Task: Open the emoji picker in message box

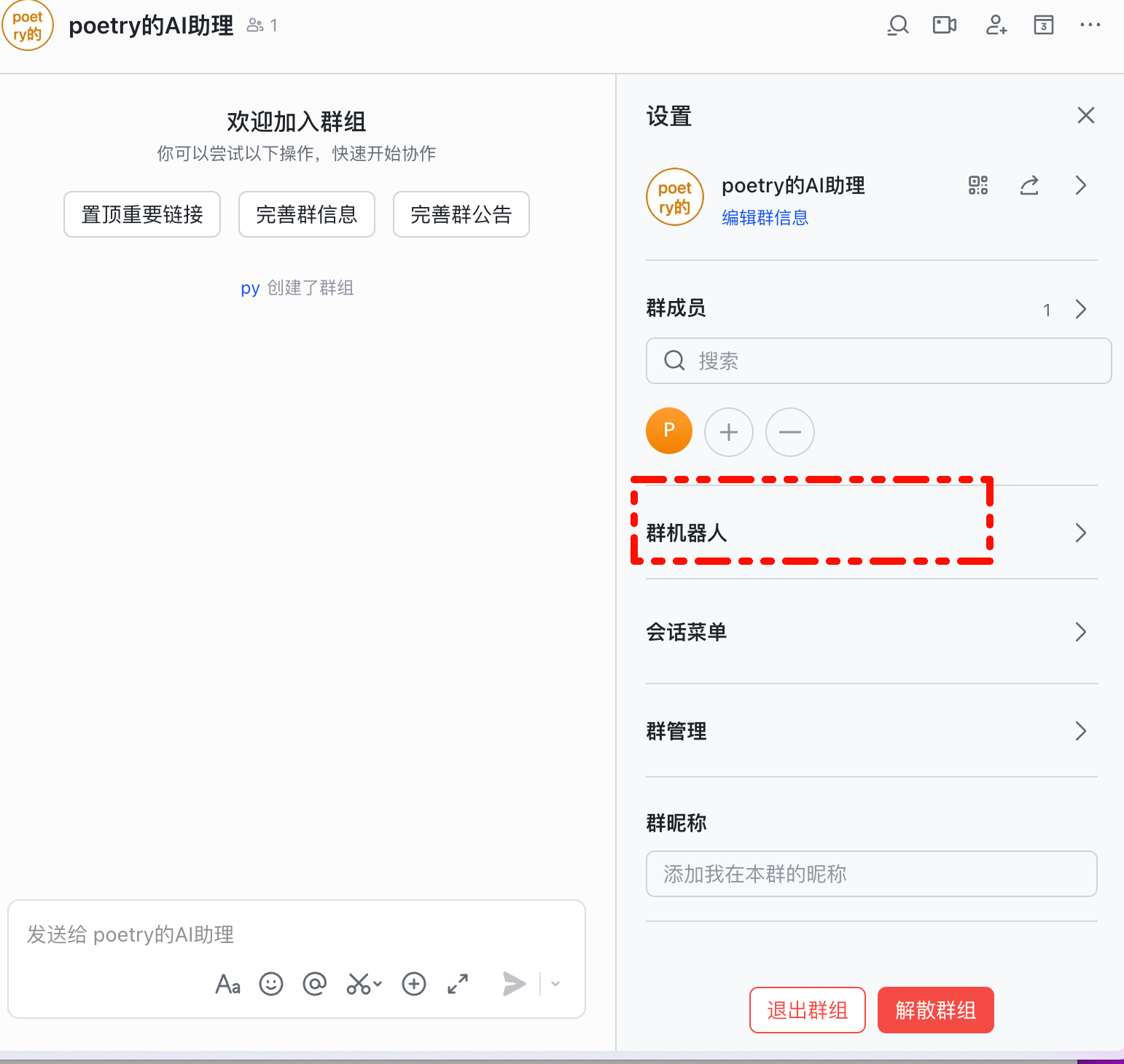Action: (x=271, y=984)
